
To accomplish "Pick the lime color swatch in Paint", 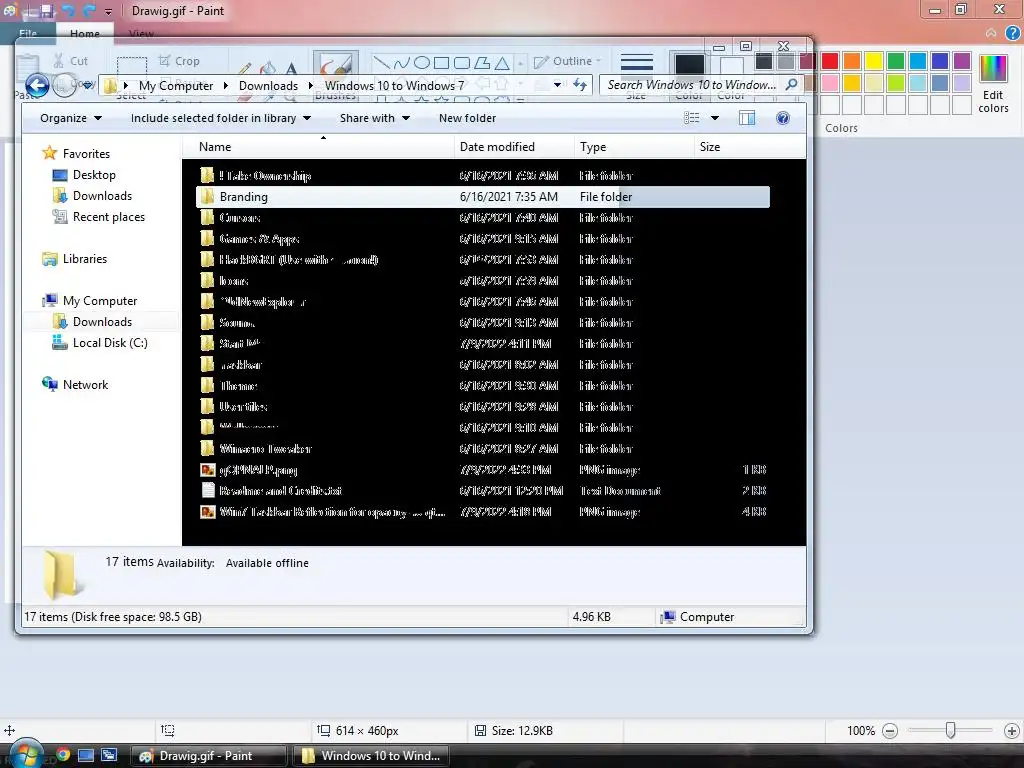I will [896, 83].
